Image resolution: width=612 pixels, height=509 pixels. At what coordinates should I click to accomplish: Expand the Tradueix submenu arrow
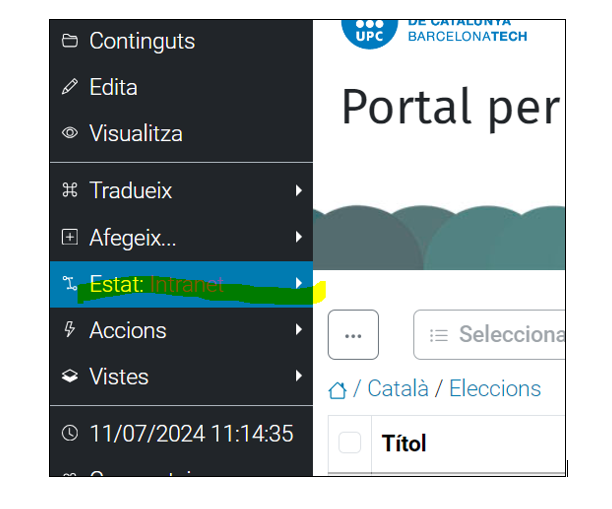tap(299, 190)
